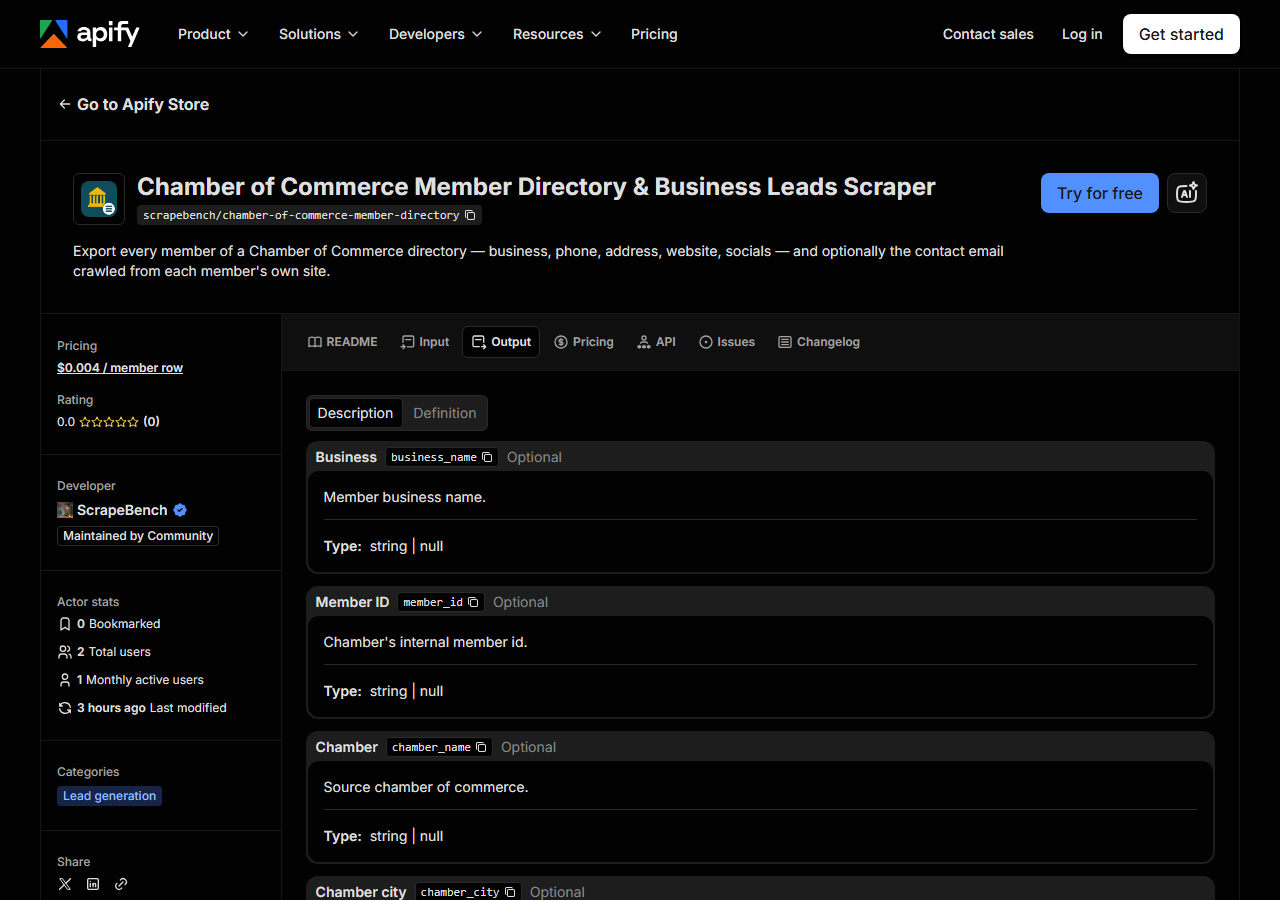Image resolution: width=1280 pixels, height=900 pixels.
Task: Click the actor's bank logo thumbnail
Action: (99, 199)
